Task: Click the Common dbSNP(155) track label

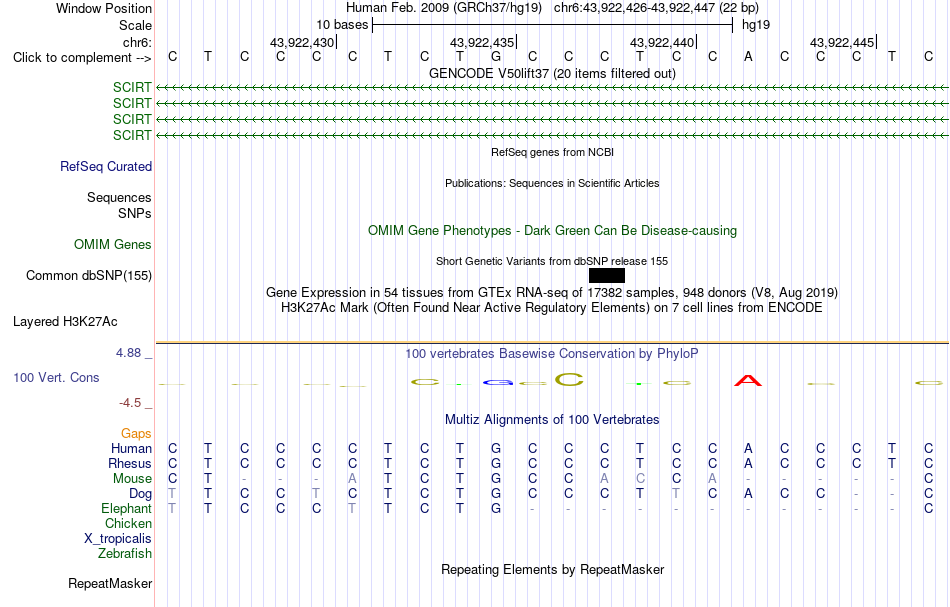Action: point(89,276)
